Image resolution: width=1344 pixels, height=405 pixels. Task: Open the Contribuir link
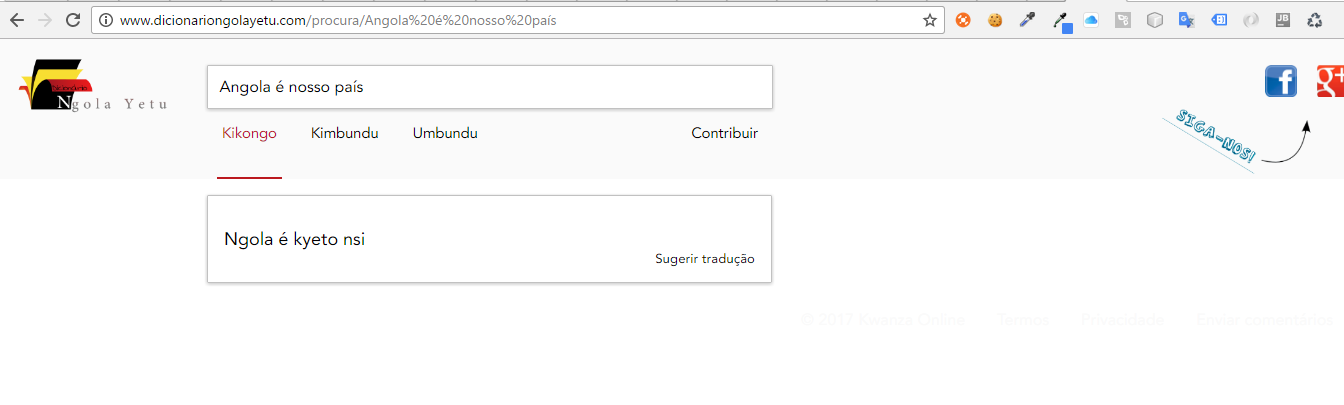[725, 134]
